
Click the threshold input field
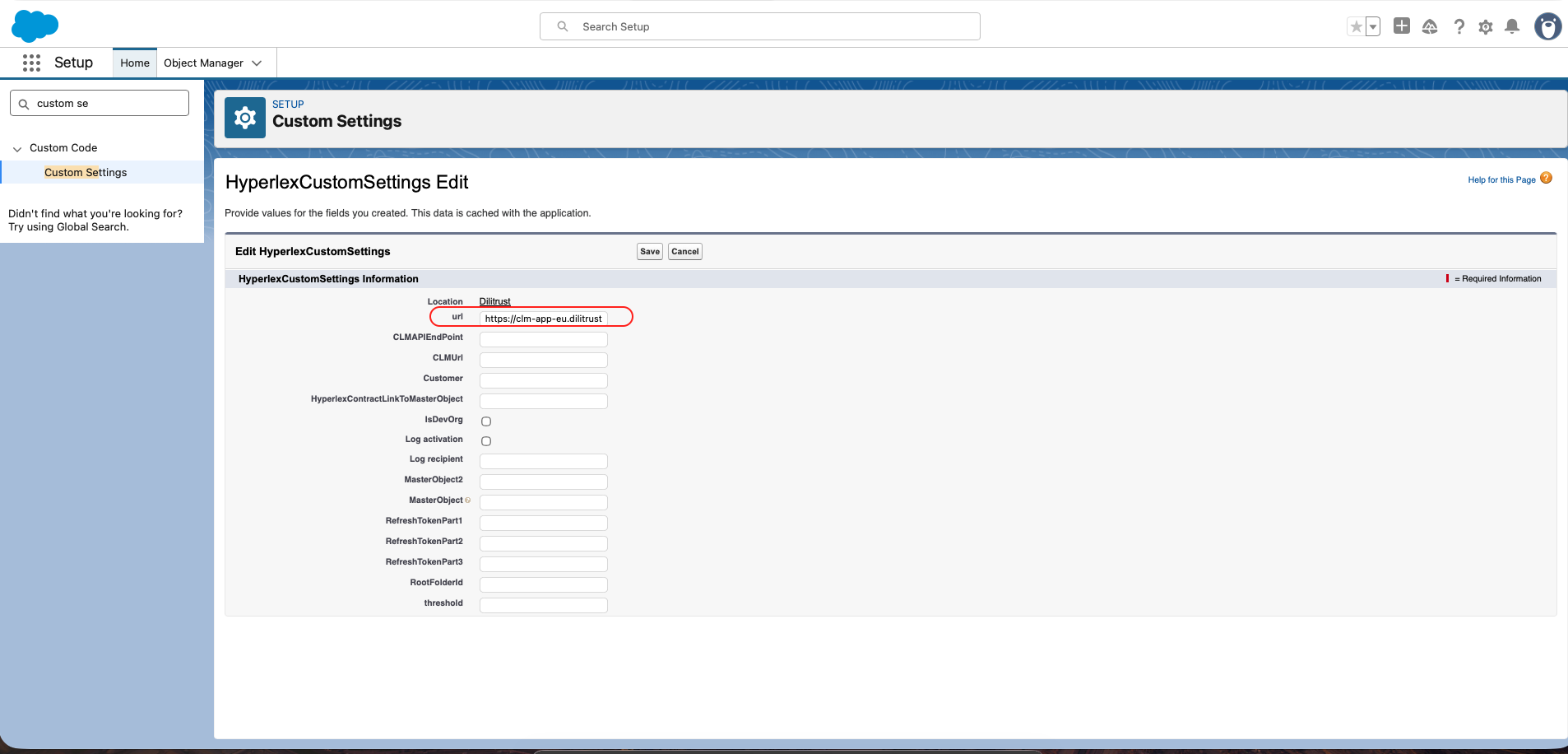[x=544, y=605]
